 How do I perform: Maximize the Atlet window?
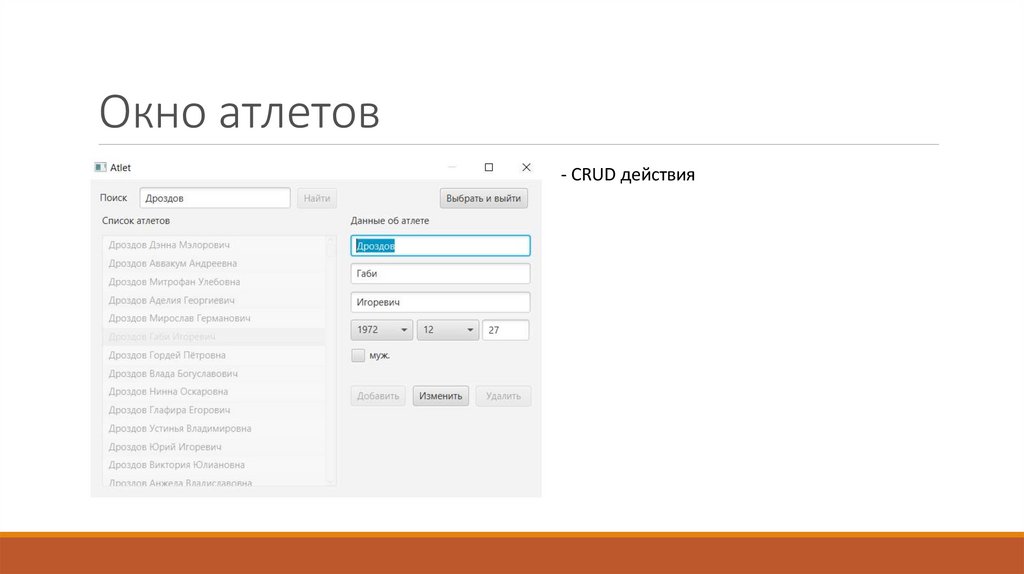point(488,168)
